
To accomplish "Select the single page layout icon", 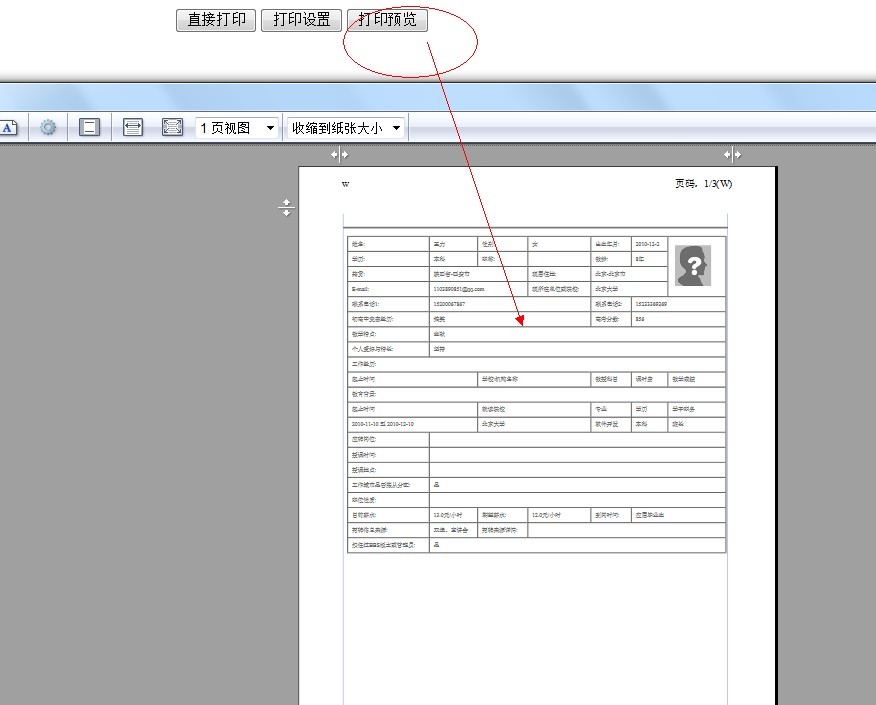I will tap(88, 127).
